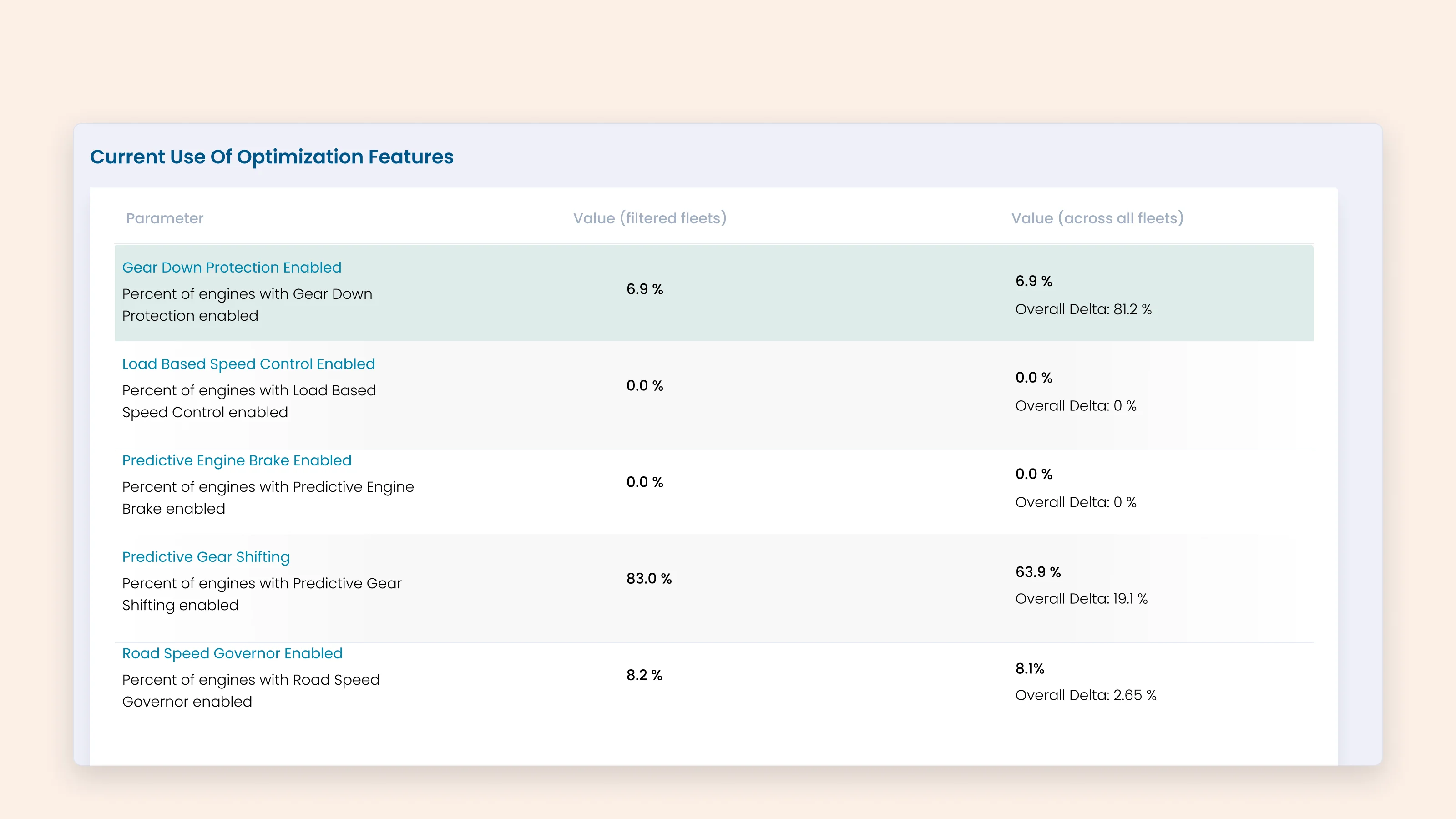Click Overall Delta: 0 % in Load Based row
This screenshot has width=1456, height=819.
1076,406
